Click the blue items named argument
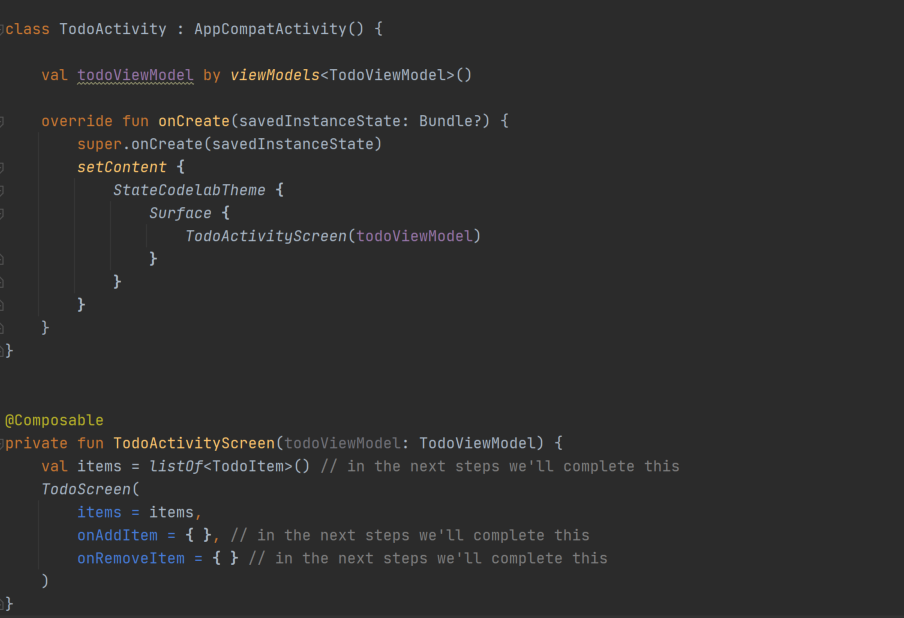904x618 pixels. [100, 513]
